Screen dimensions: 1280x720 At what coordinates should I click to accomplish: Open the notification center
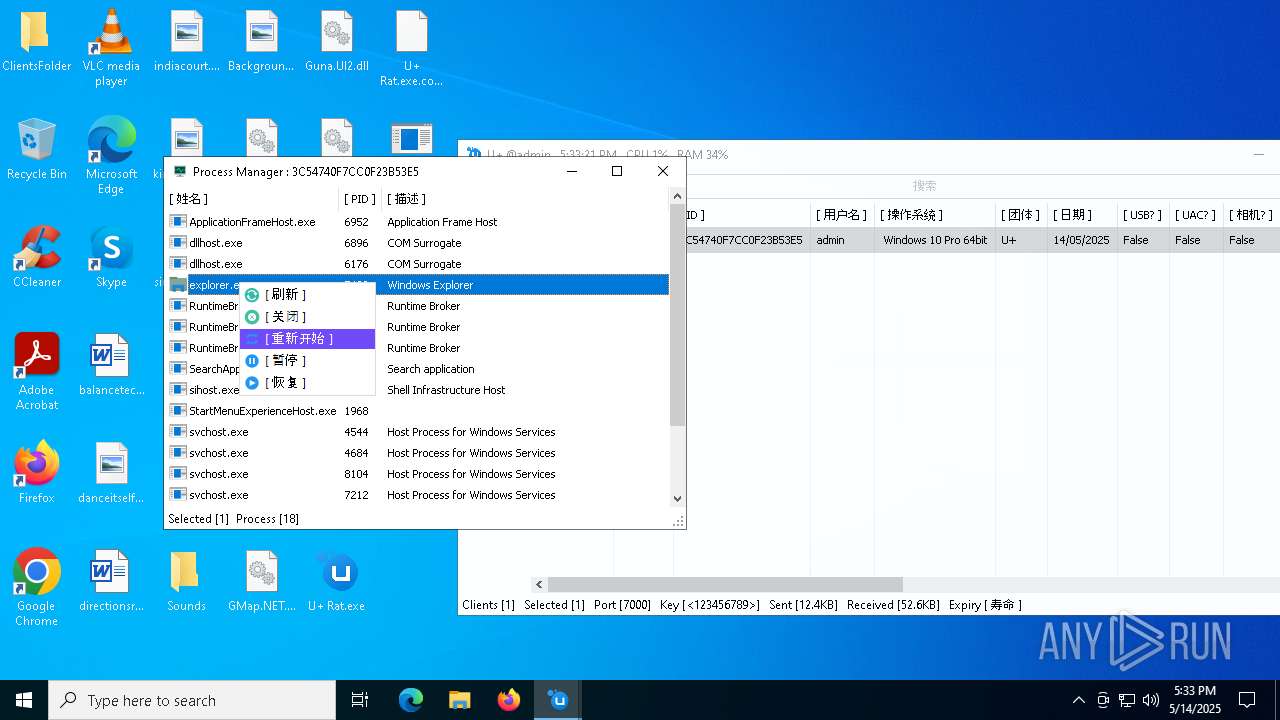point(1247,700)
